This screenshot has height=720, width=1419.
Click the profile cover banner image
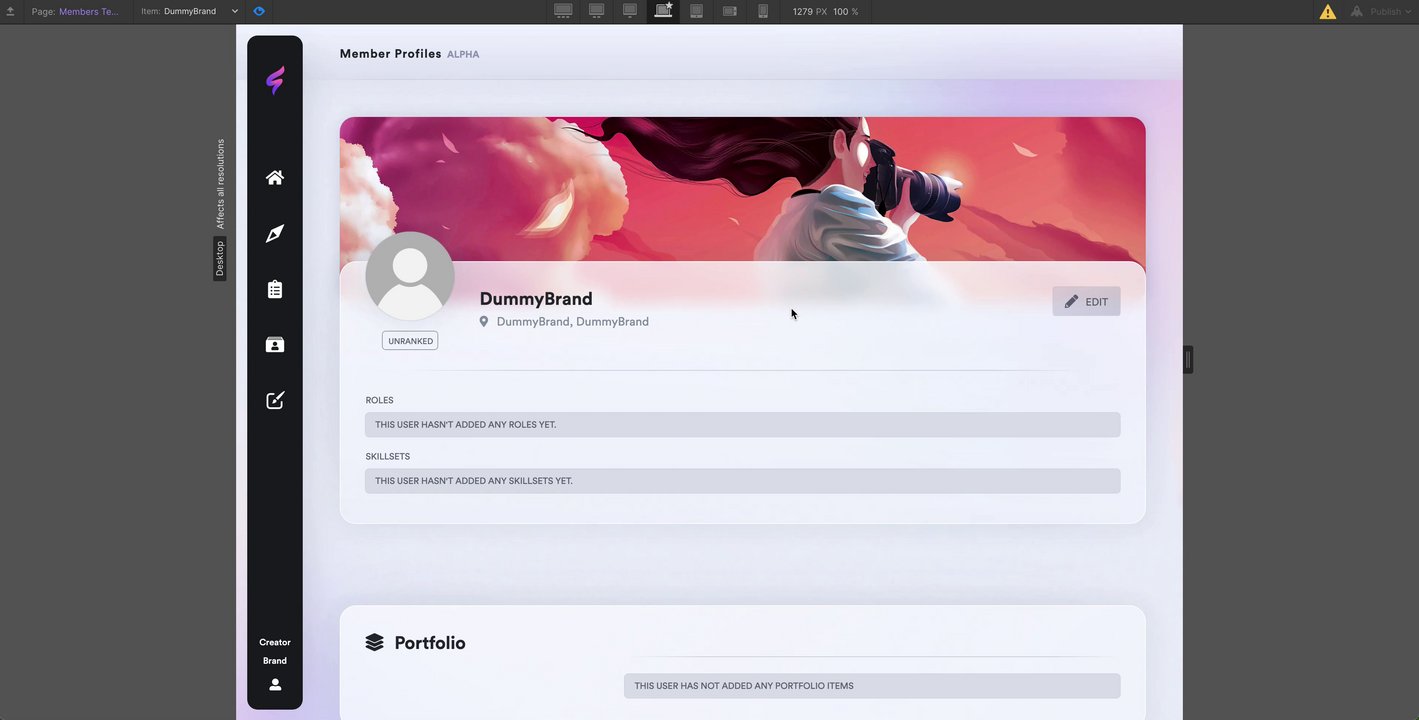point(742,189)
